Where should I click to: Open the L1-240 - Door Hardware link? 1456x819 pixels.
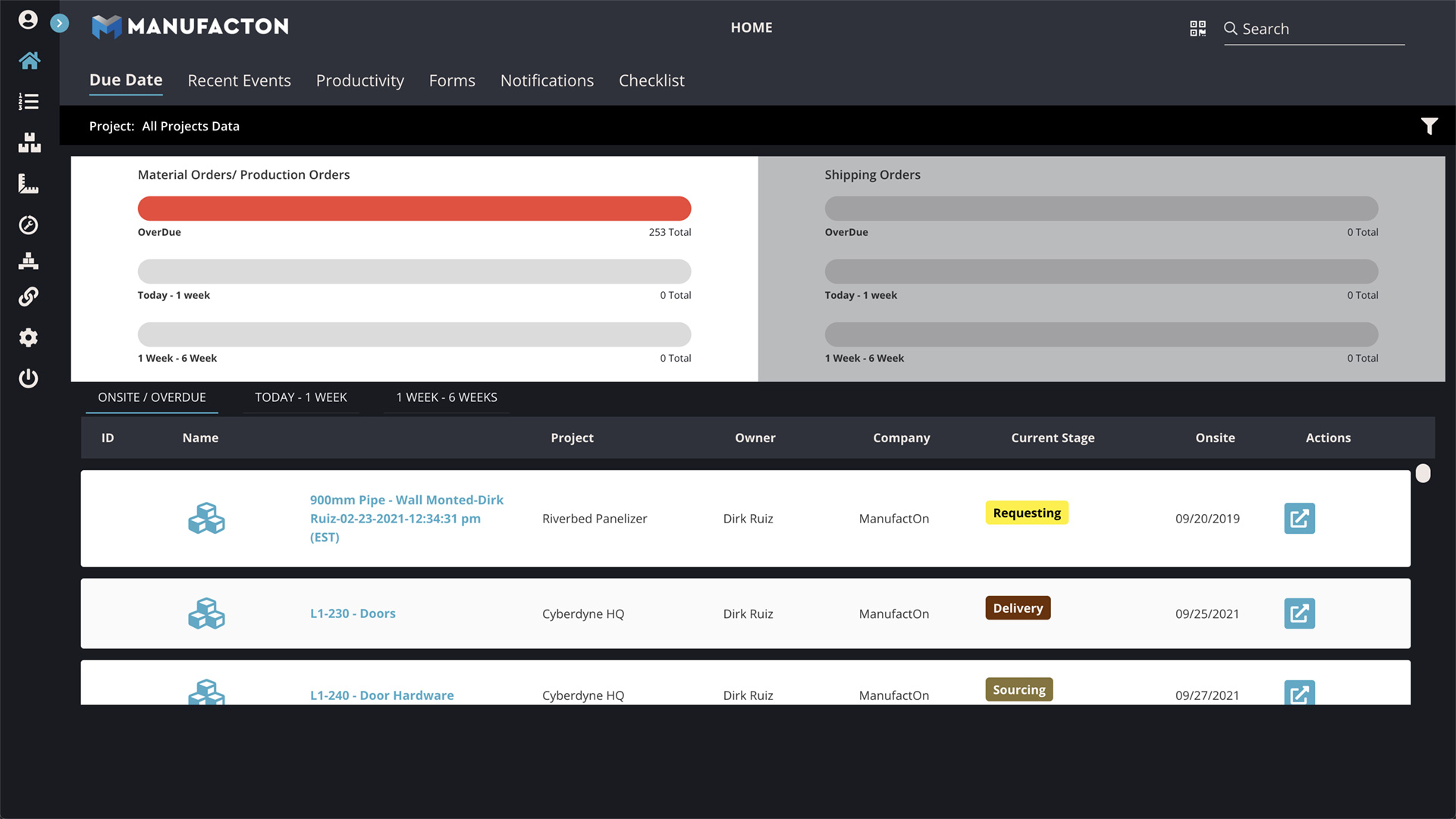pos(381,695)
